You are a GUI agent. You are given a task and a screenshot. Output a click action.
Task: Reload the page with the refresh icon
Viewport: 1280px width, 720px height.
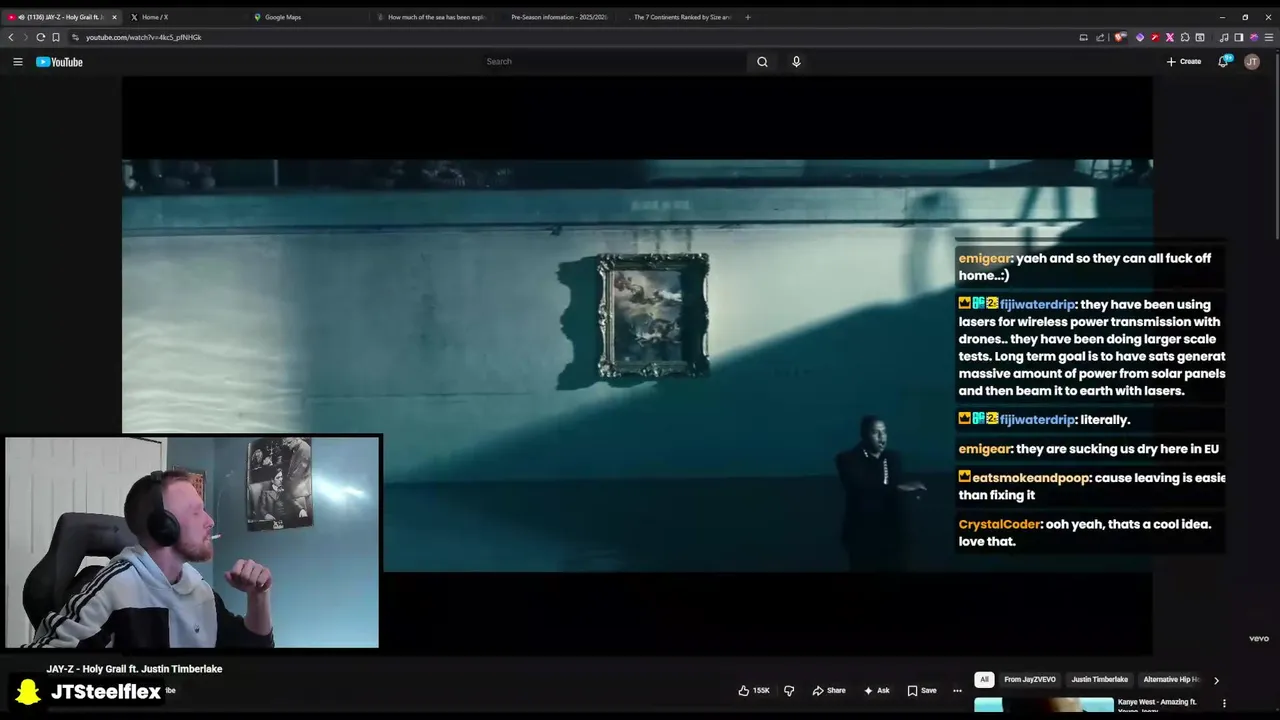41,37
